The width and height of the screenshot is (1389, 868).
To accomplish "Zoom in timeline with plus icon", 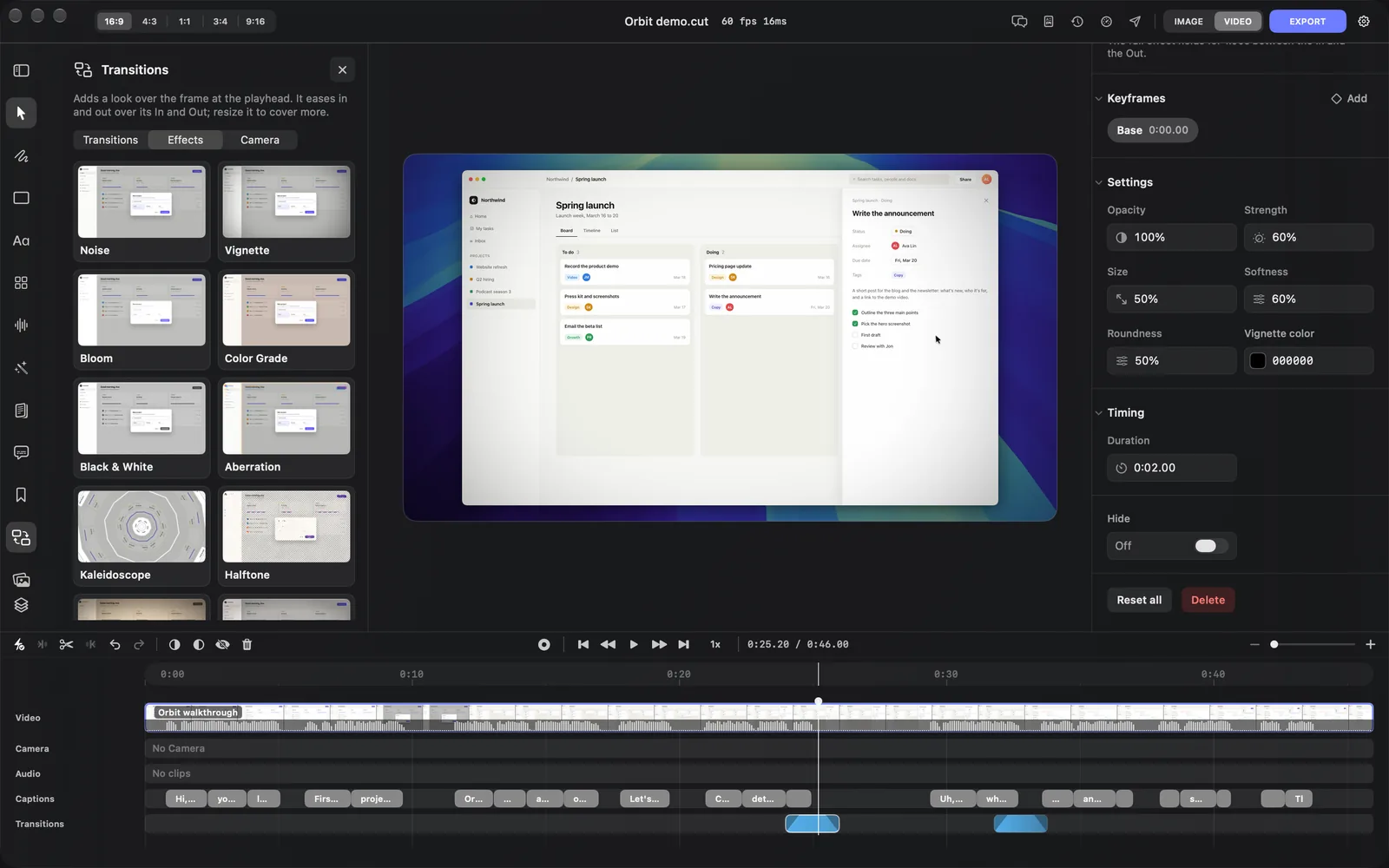I will coord(1370,644).
